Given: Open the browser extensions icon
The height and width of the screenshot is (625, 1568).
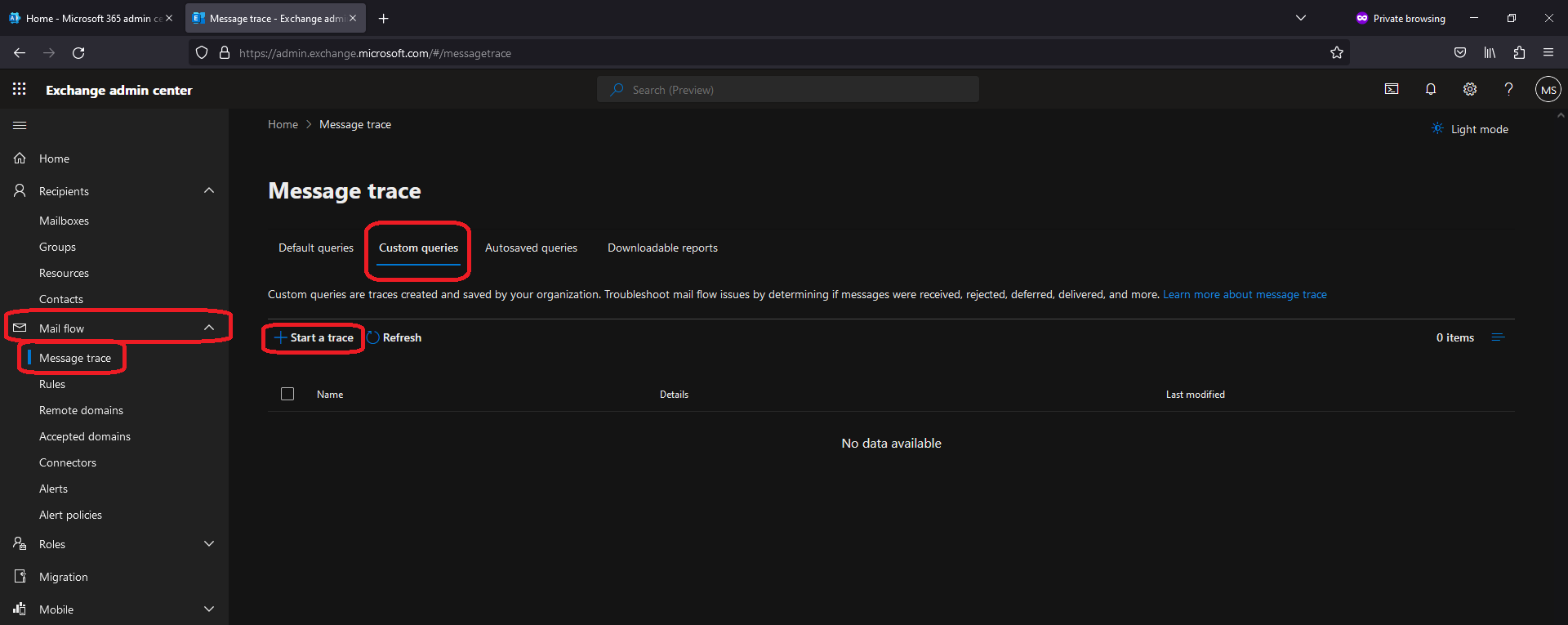Looking at the screenshot, I should click(1519, 53).
